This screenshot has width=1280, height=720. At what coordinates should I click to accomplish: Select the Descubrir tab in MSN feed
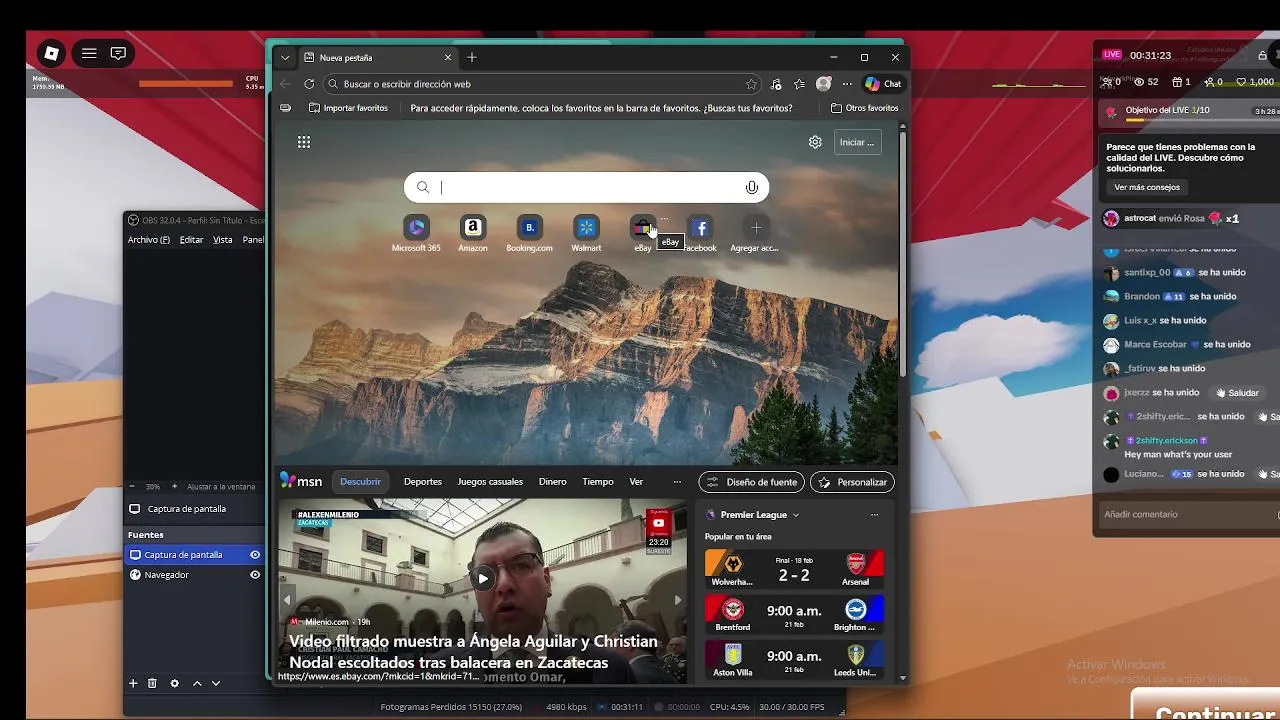[x=360, y=482]
